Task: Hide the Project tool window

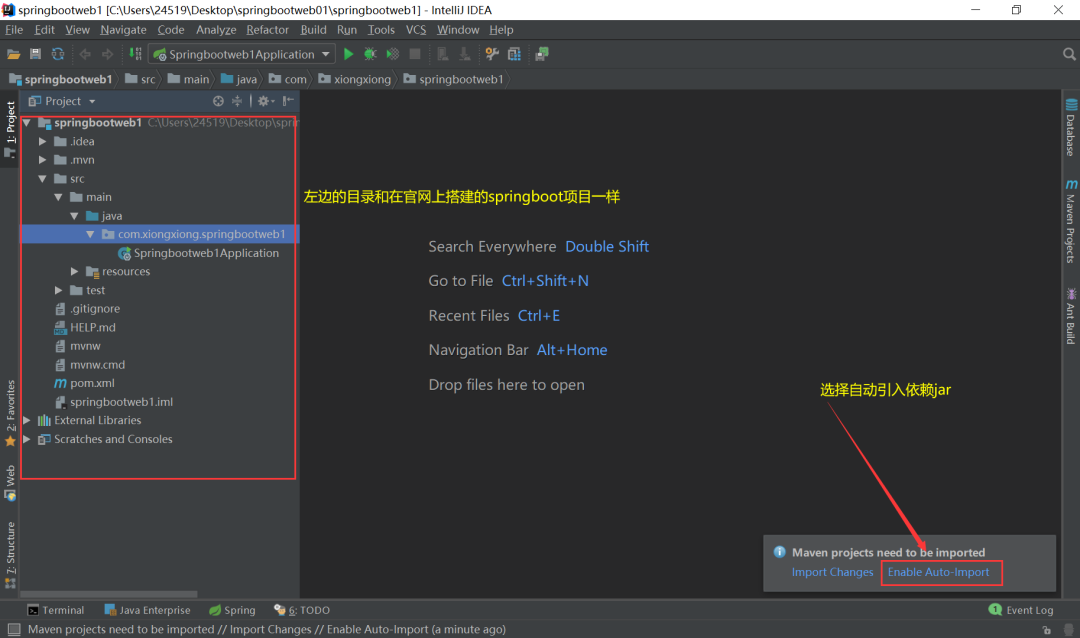Action: pyautogui.click(x=289, y=101)
